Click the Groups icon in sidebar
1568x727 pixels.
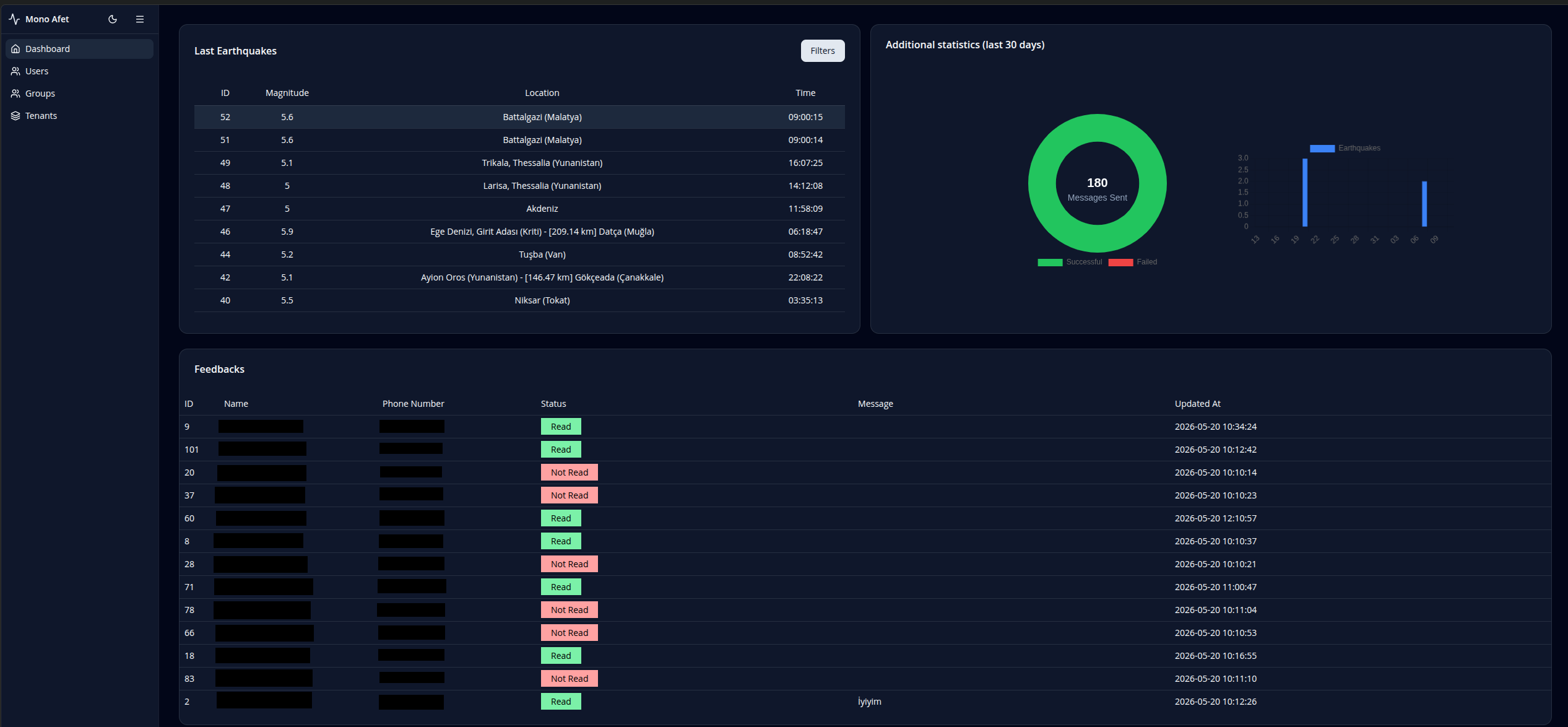coord(15,94)
